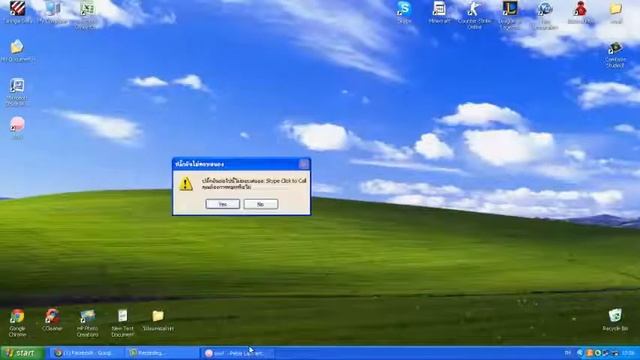This screenshot has width=640, height=360.
Task: Open the Skype desktop shortcut
Action: (x=404, y=12)
